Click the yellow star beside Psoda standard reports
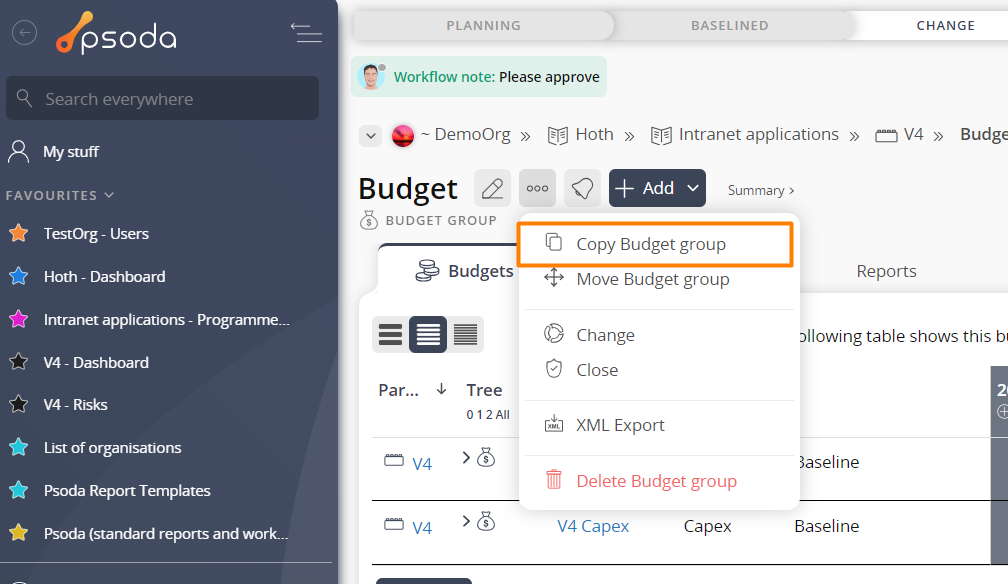Screen dimensions: 1008x584 [x=19, y=533]
